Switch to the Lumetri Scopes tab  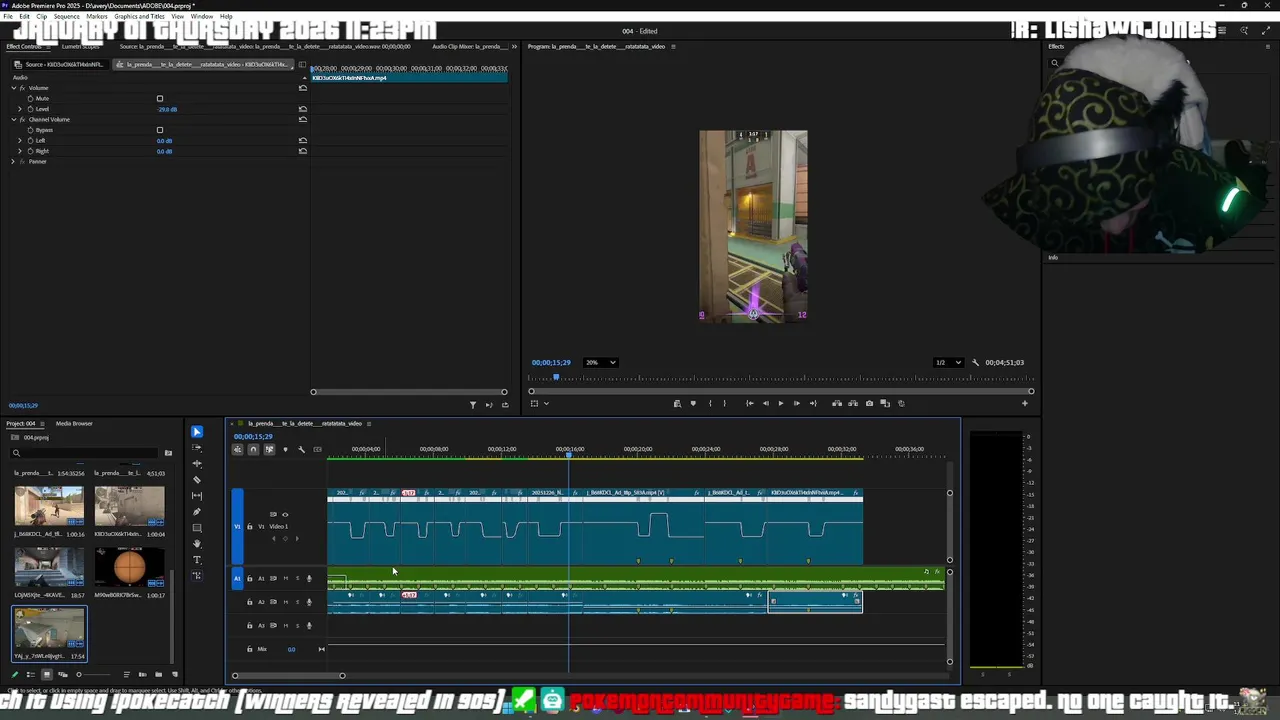pos(81,46)
